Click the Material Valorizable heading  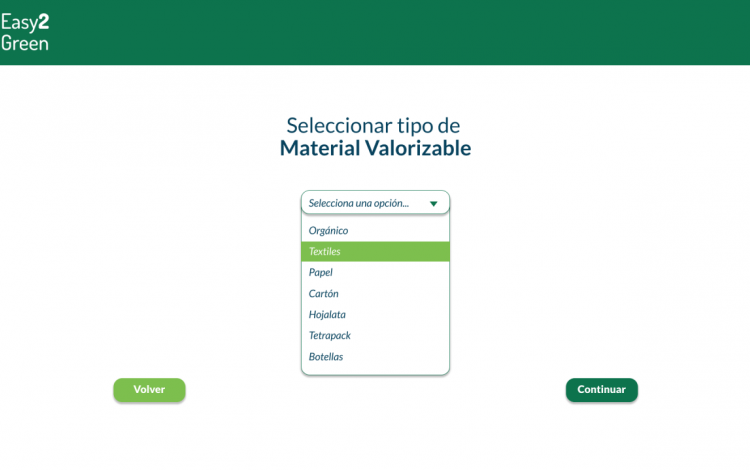coord(375,148)
